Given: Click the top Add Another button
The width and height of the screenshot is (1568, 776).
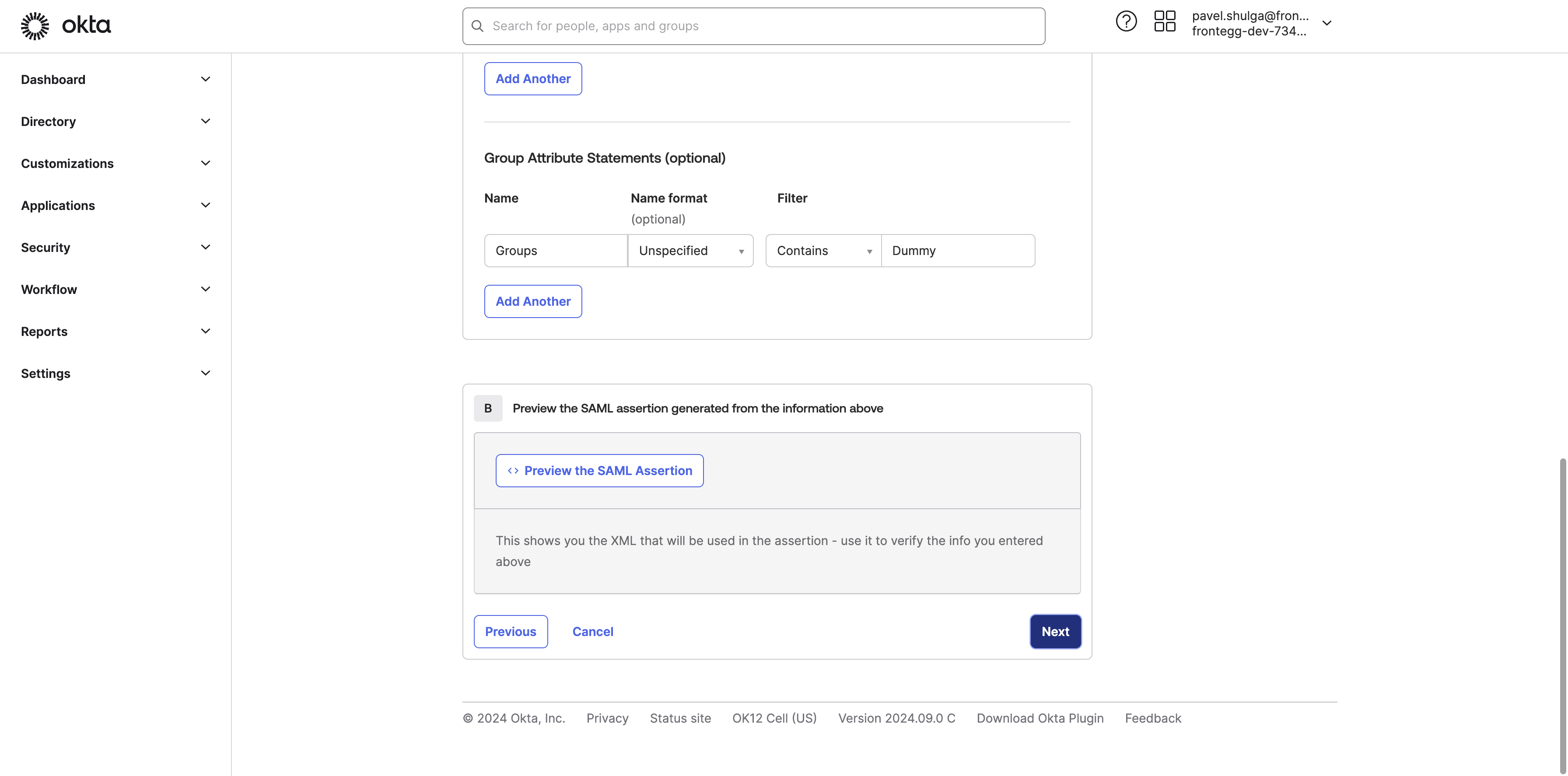Looking at the screenshot, I should tap(533, 78).
